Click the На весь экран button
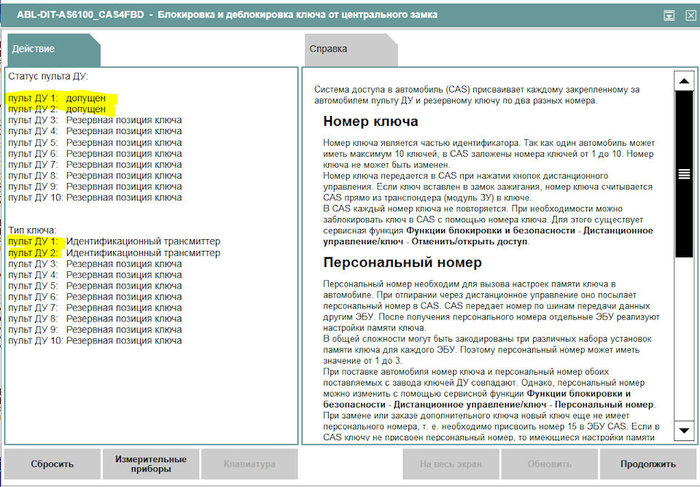 click(x=451, y=464)
